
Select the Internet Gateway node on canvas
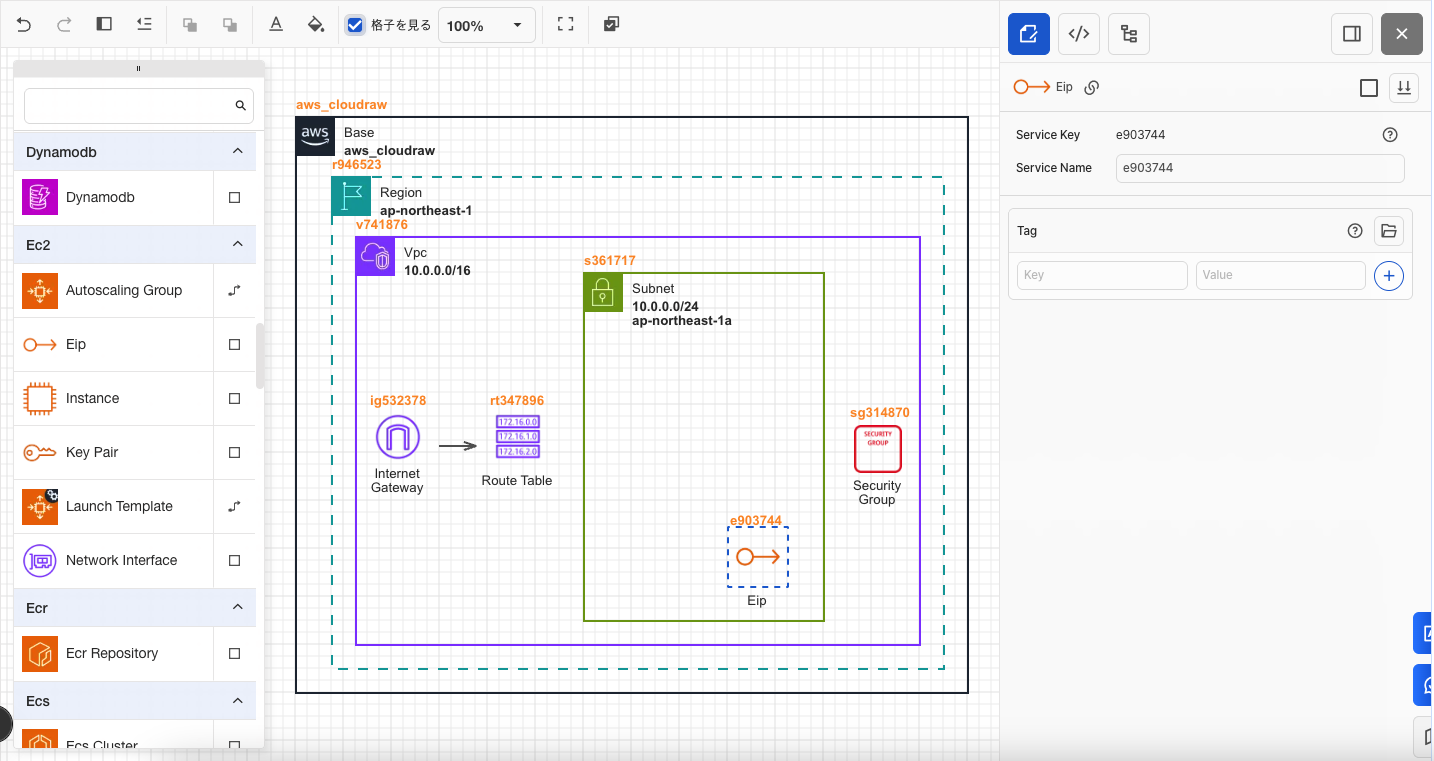coord(398,438)
